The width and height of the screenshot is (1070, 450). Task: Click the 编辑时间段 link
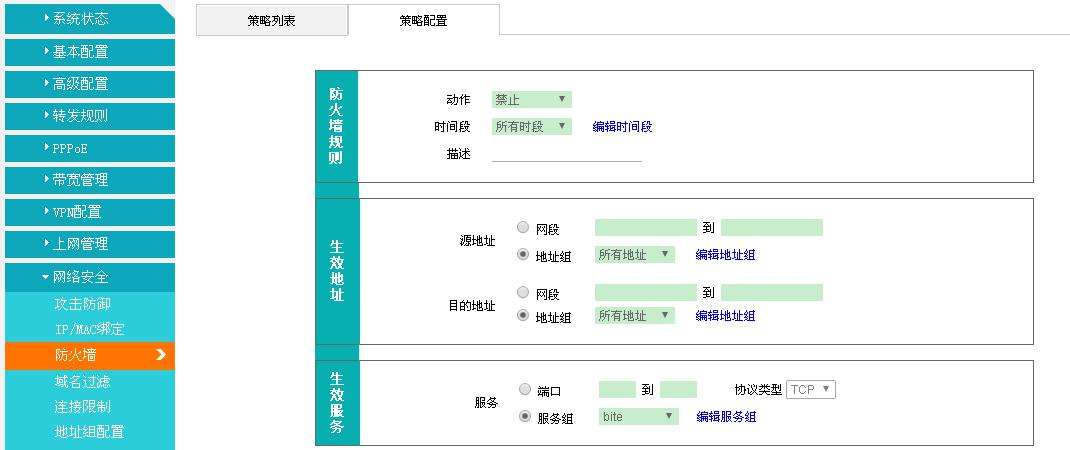pyautogui.click(x=622, y=127)
